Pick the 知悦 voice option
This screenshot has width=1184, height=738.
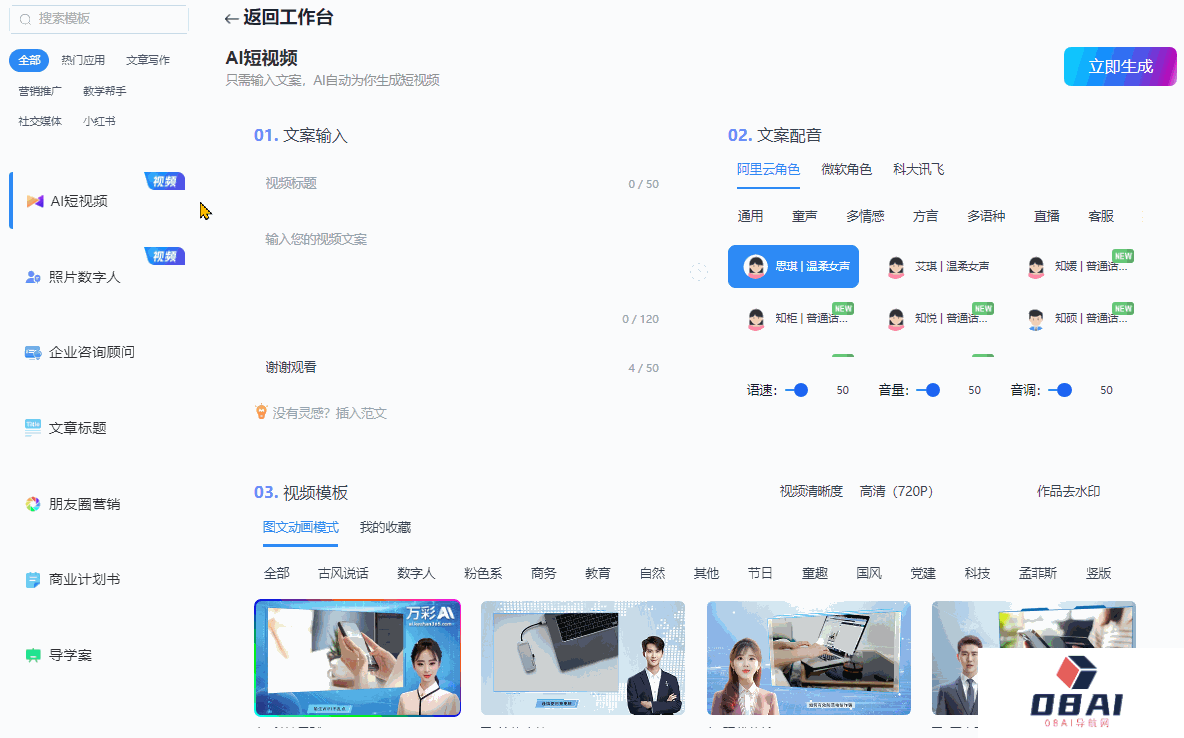[x=896, y=319]
